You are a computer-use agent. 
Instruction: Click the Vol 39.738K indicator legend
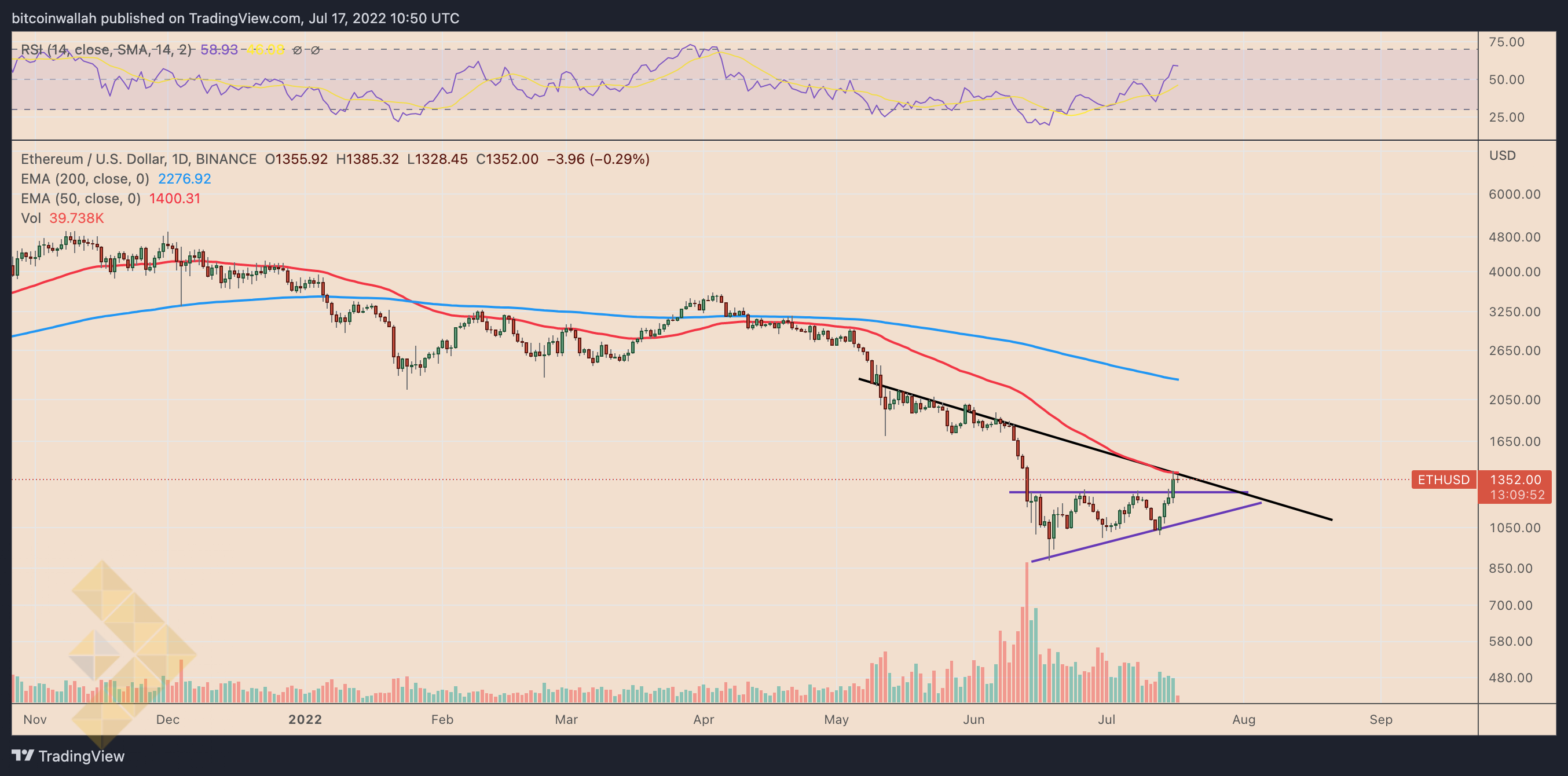62,218
